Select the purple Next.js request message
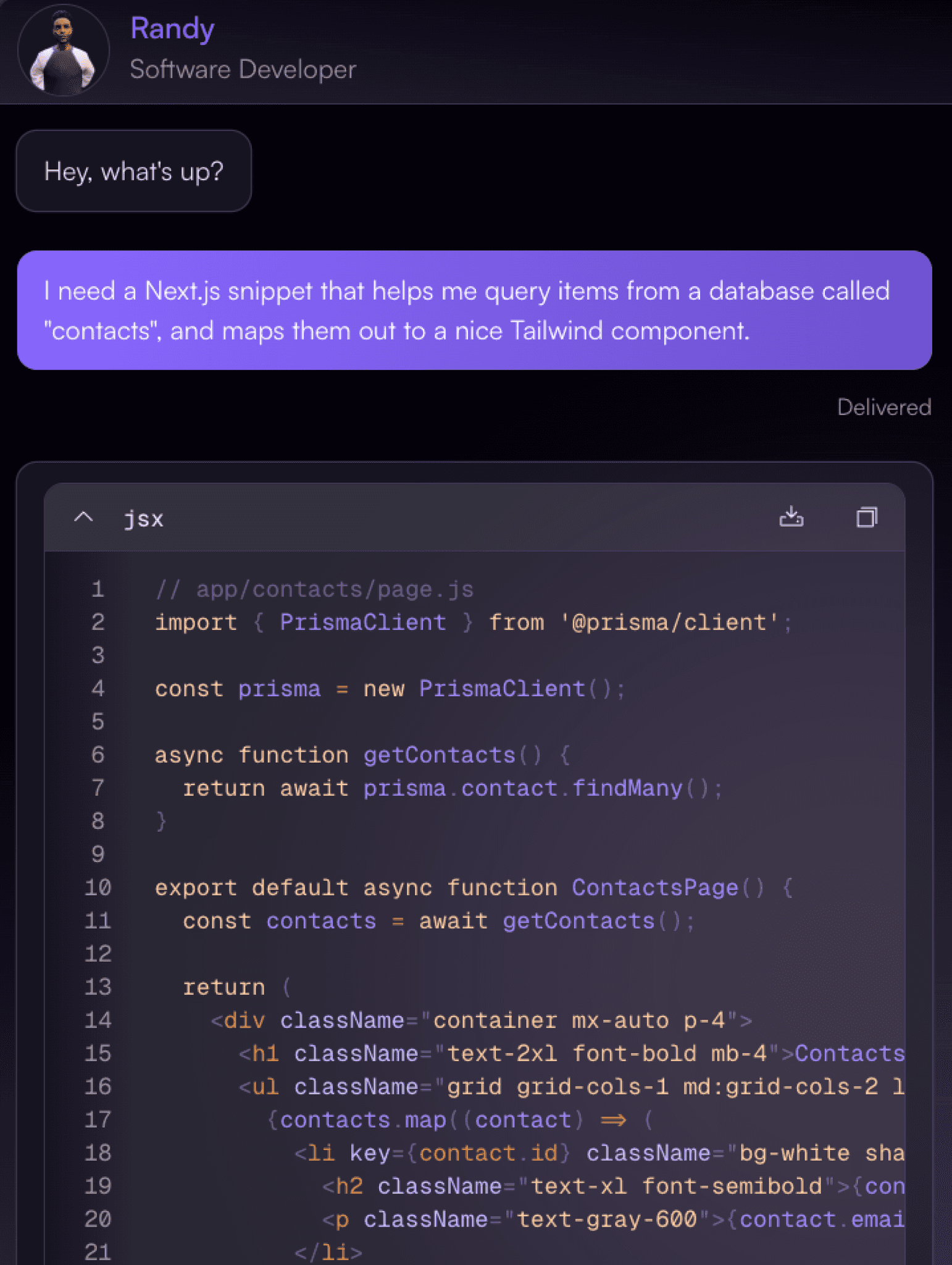Screen dimensions: 952x1265 pyautogui.click(x=474, y=310)
